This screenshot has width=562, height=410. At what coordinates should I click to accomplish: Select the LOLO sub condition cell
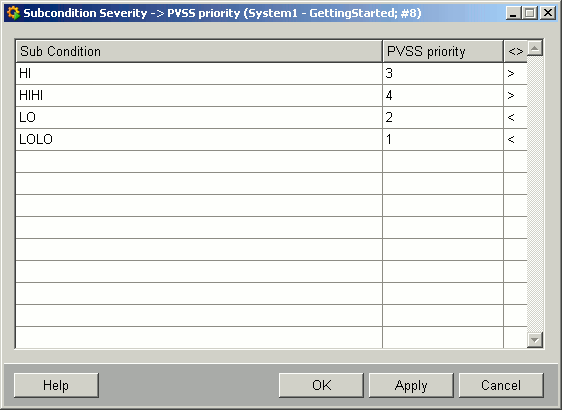point(199,139)
